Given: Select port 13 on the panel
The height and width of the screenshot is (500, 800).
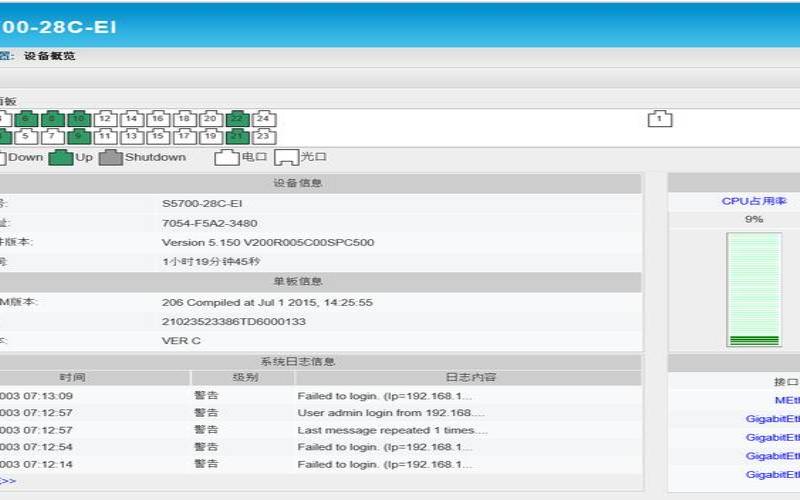Looking at the screenshot, I should (x=132, y=136).
